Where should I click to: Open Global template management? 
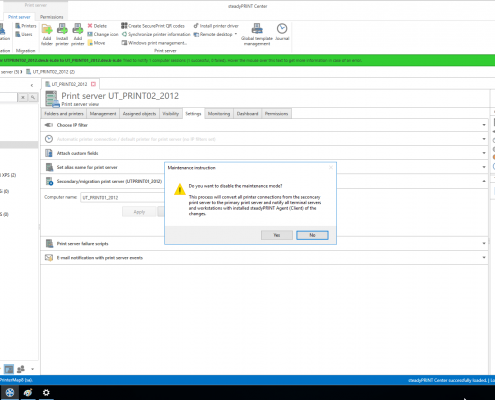point(257,34)
